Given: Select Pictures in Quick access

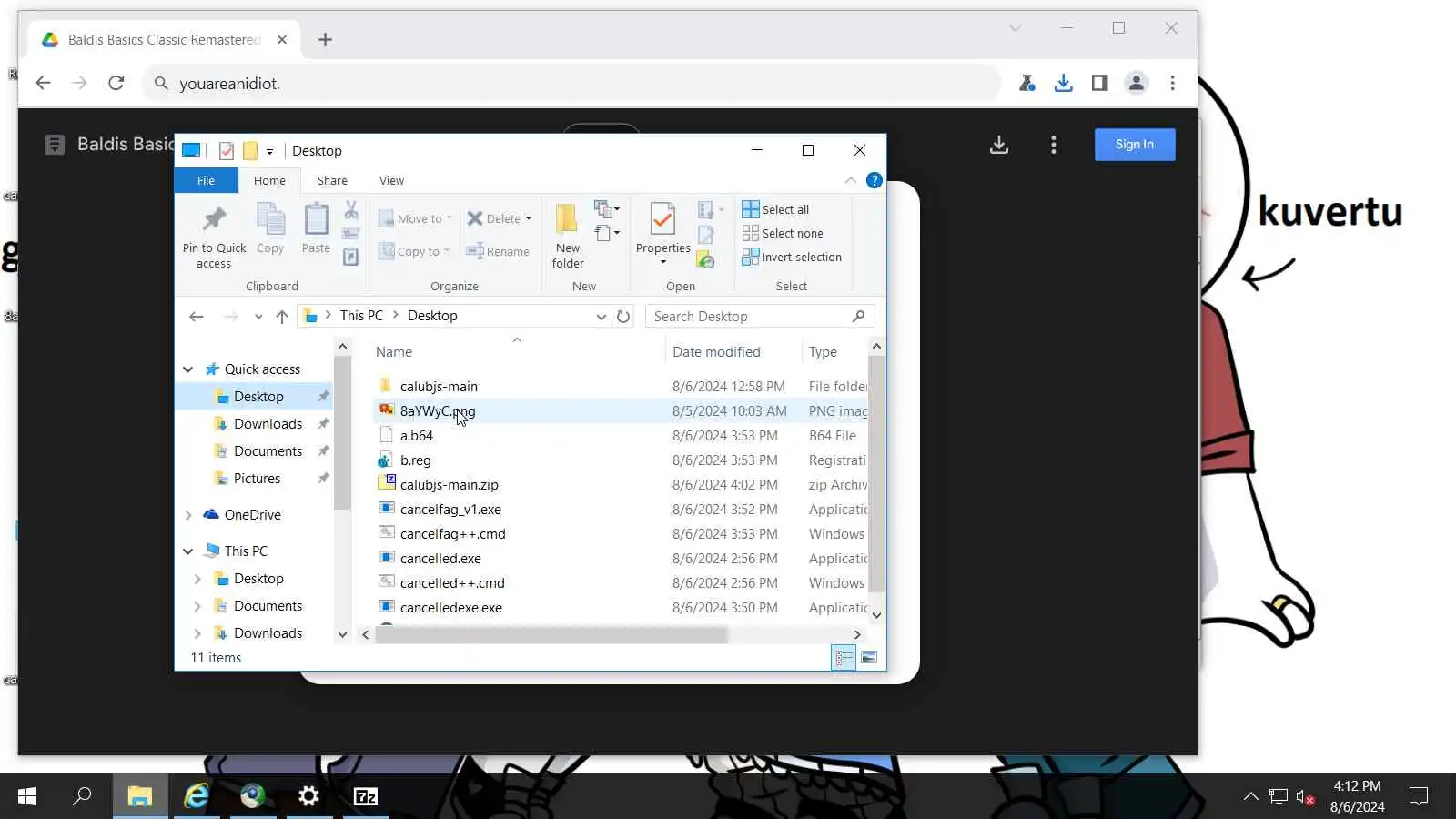Looking at the screenshot, I should 257,479.
